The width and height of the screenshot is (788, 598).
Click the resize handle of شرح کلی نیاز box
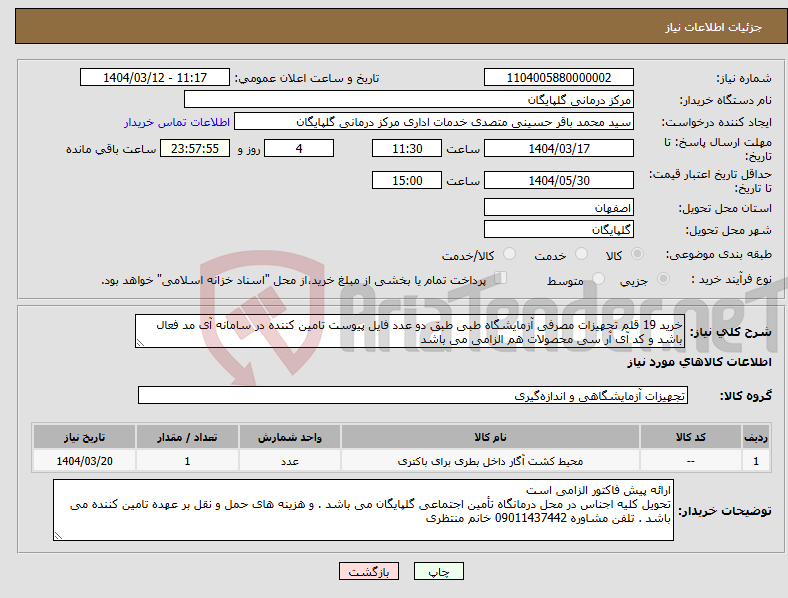click(140, 343)
